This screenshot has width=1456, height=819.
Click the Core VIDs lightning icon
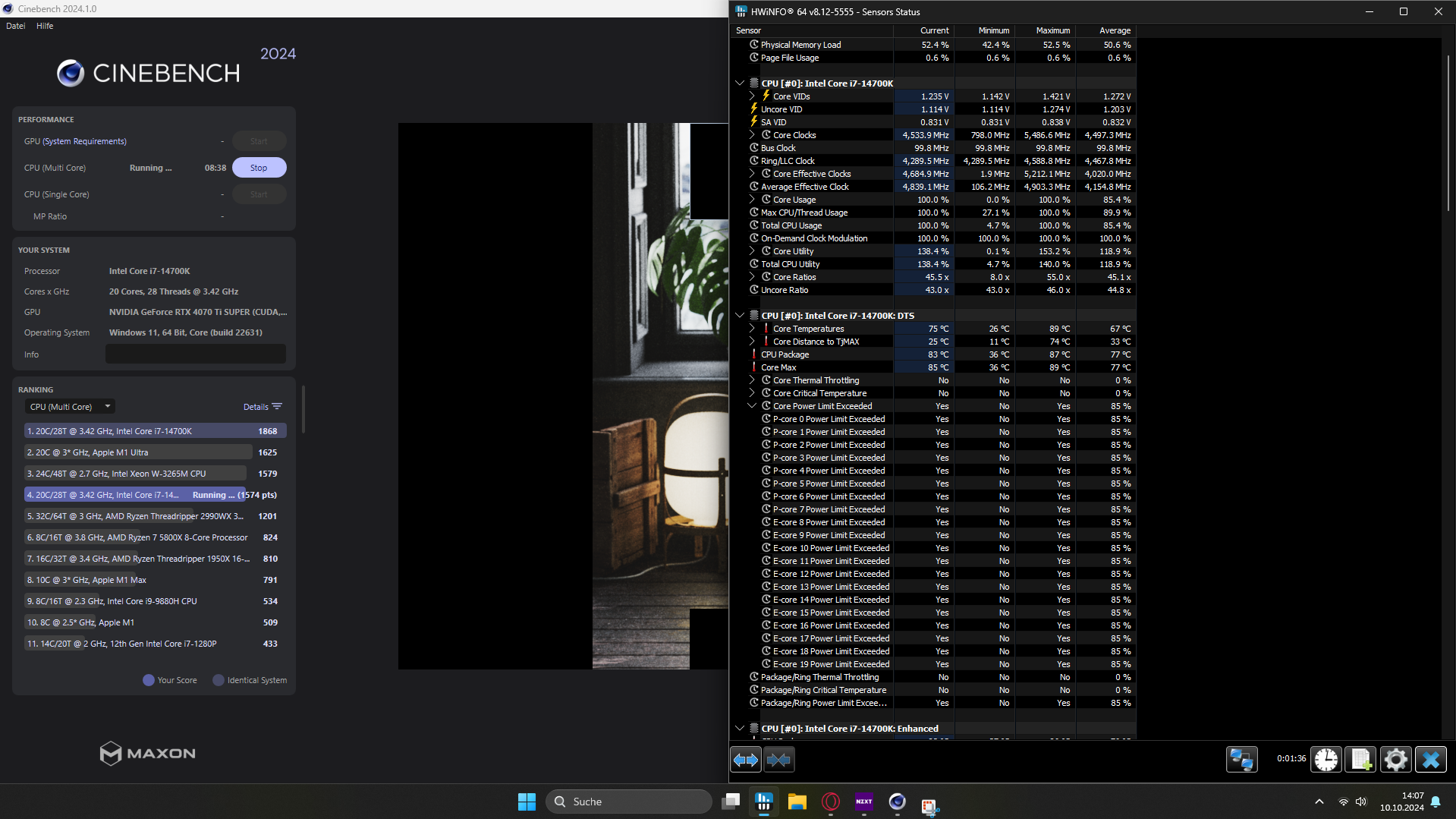point(766,96)
